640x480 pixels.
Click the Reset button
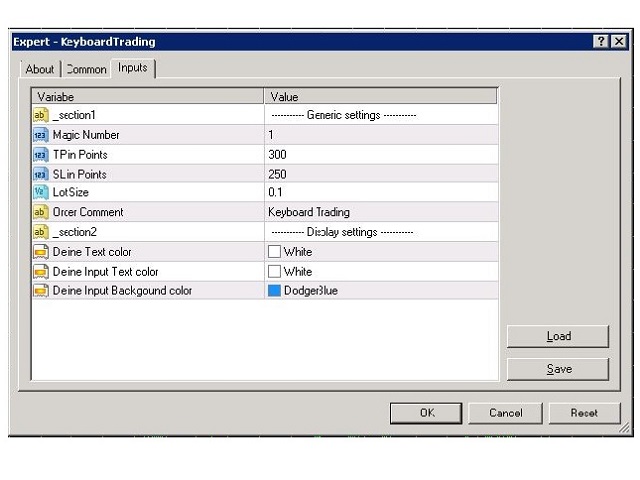click(584, 413)
